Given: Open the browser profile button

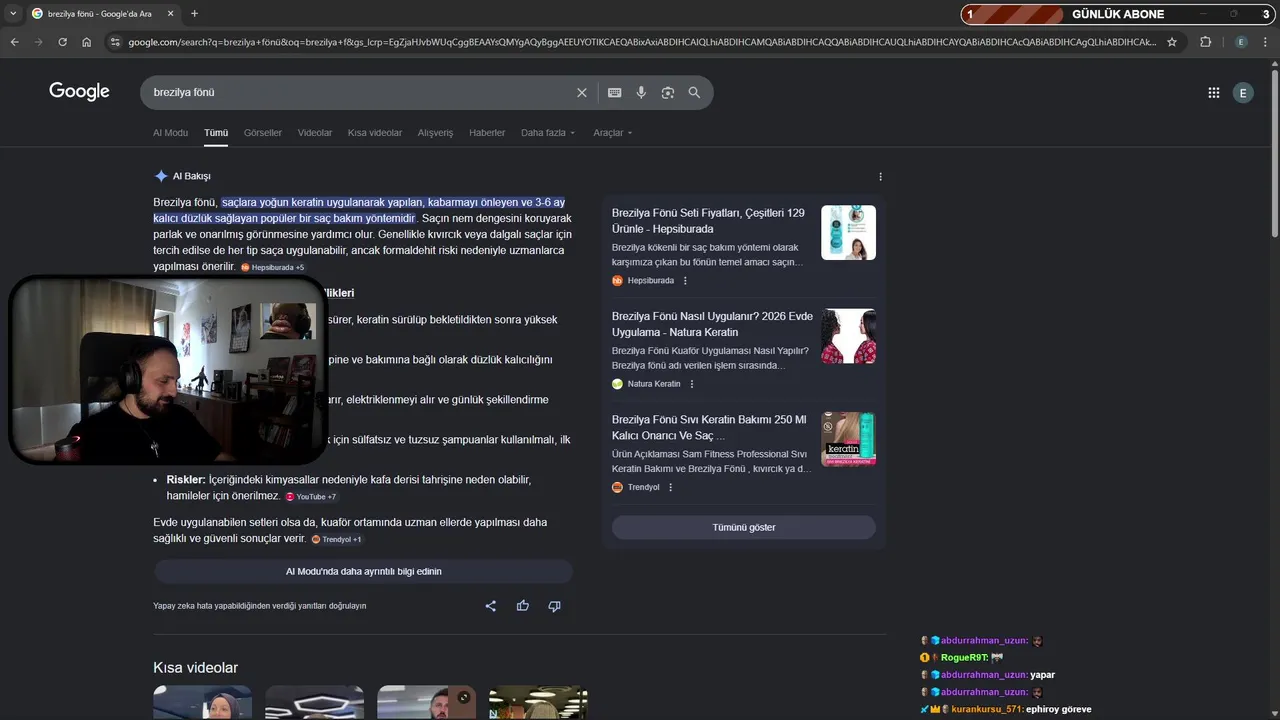Looking at the screenshot, I should (1241, 42).
